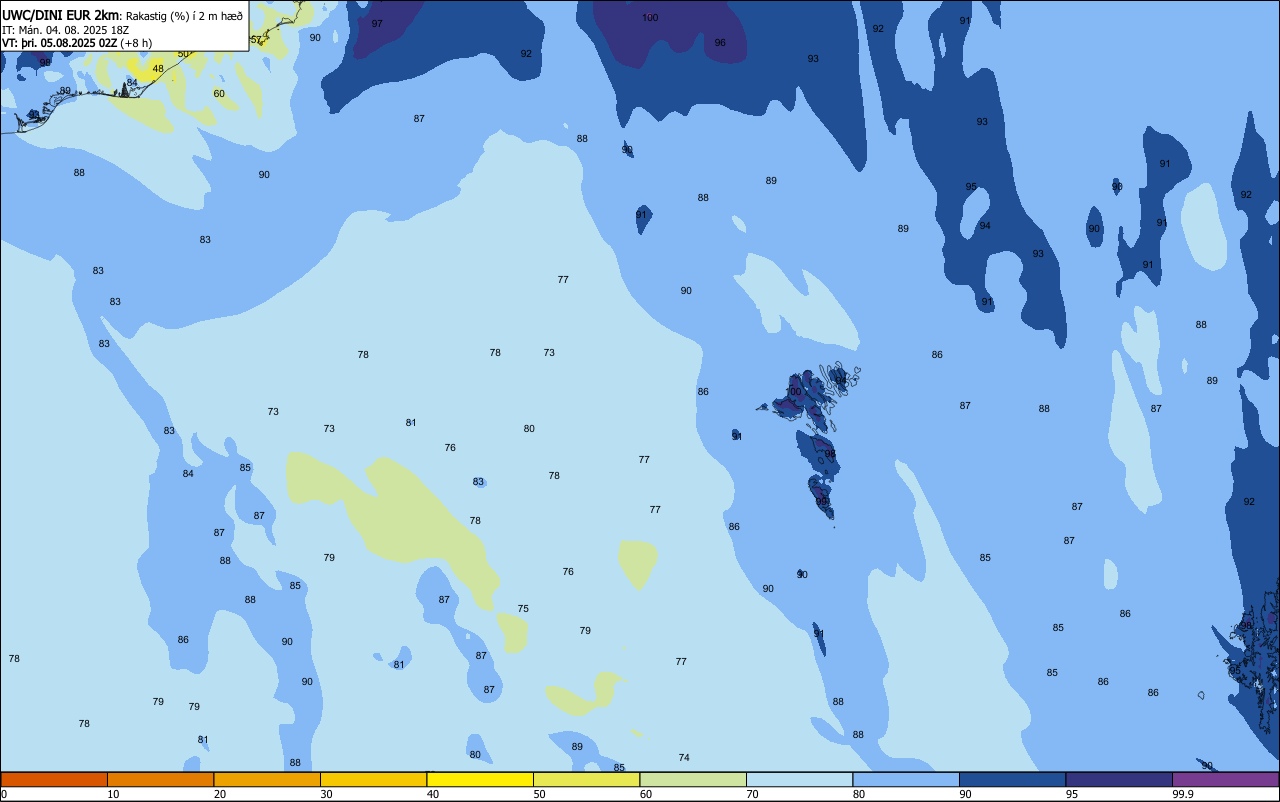The width and height of the screenshot is (1280, 802).
Task: Pick the 95–99.9 deep indigo legend segment
Action: 1119,779
